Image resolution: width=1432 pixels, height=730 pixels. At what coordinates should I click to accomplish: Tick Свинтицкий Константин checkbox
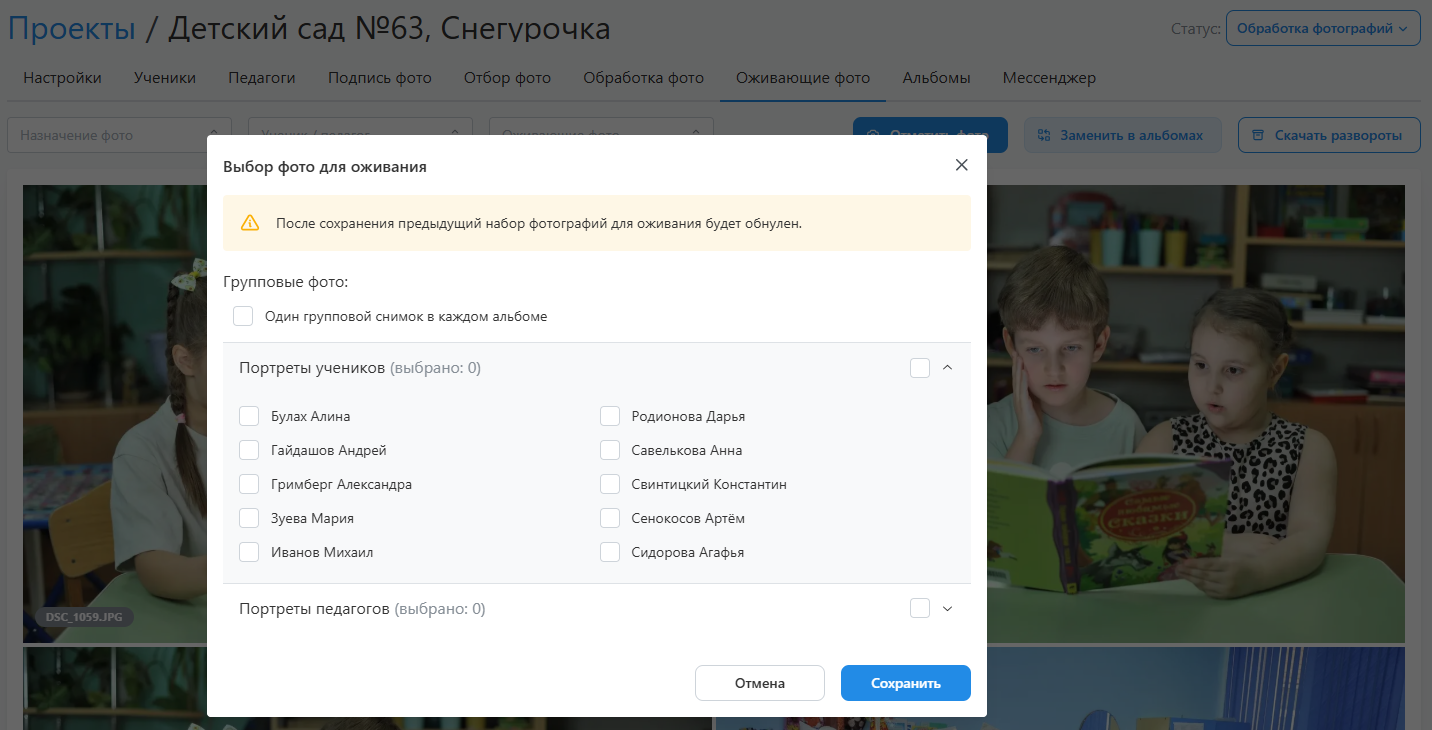pos(610,484)
